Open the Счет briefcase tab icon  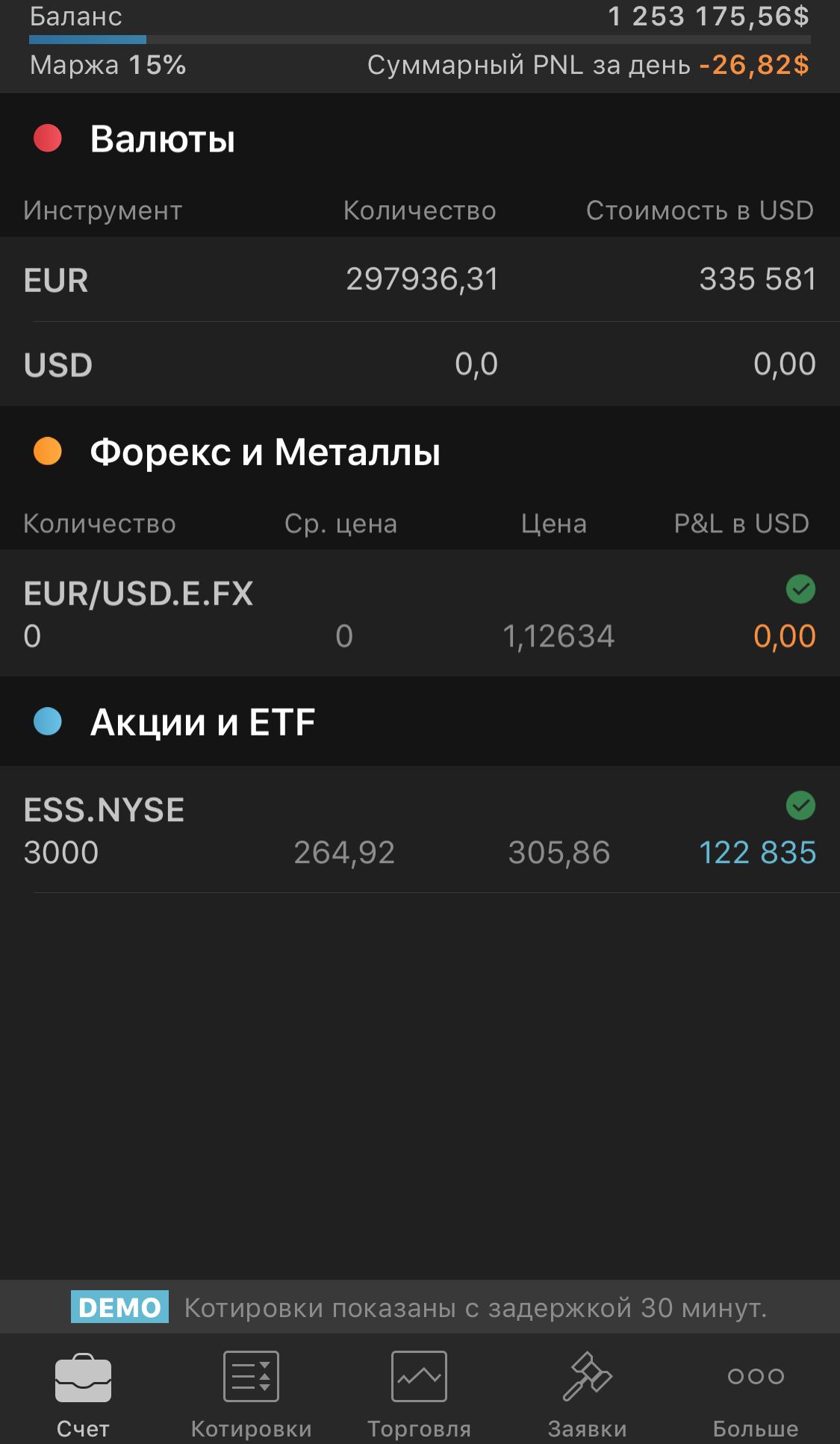tap(83, 1378)
